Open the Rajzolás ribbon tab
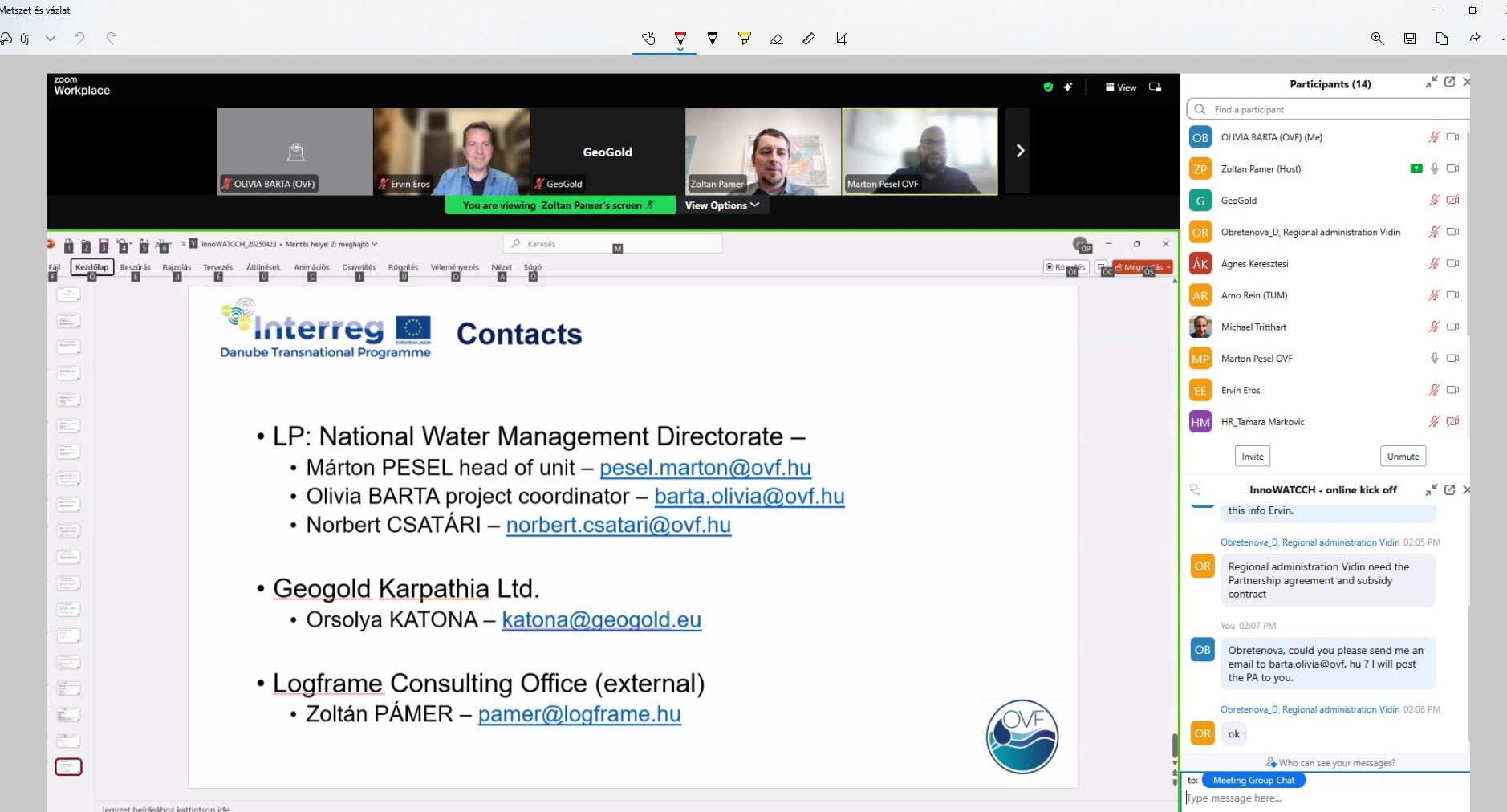Viewport: 1507px width, 812px height. [x=177, y=267]
